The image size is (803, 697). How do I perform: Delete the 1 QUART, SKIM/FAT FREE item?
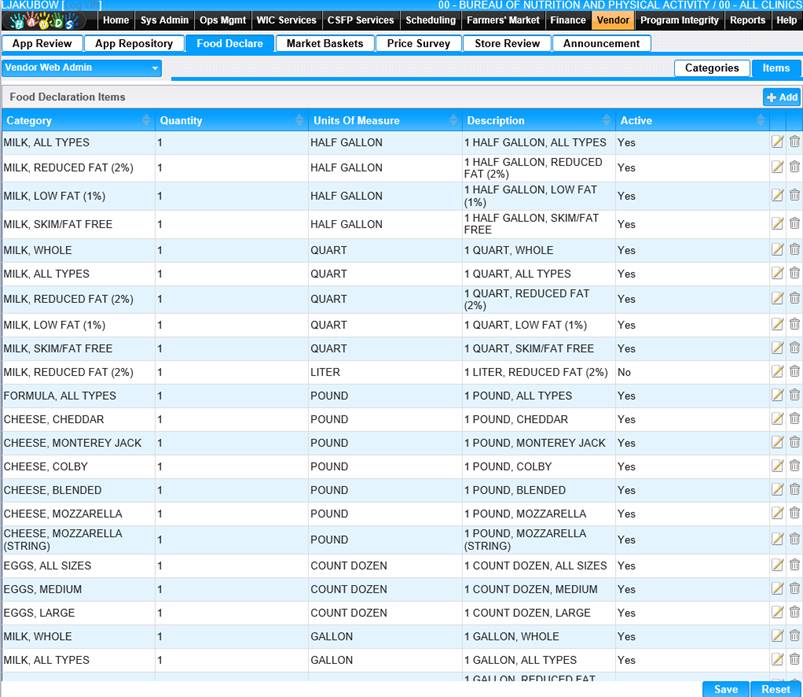tap(794, 348)
